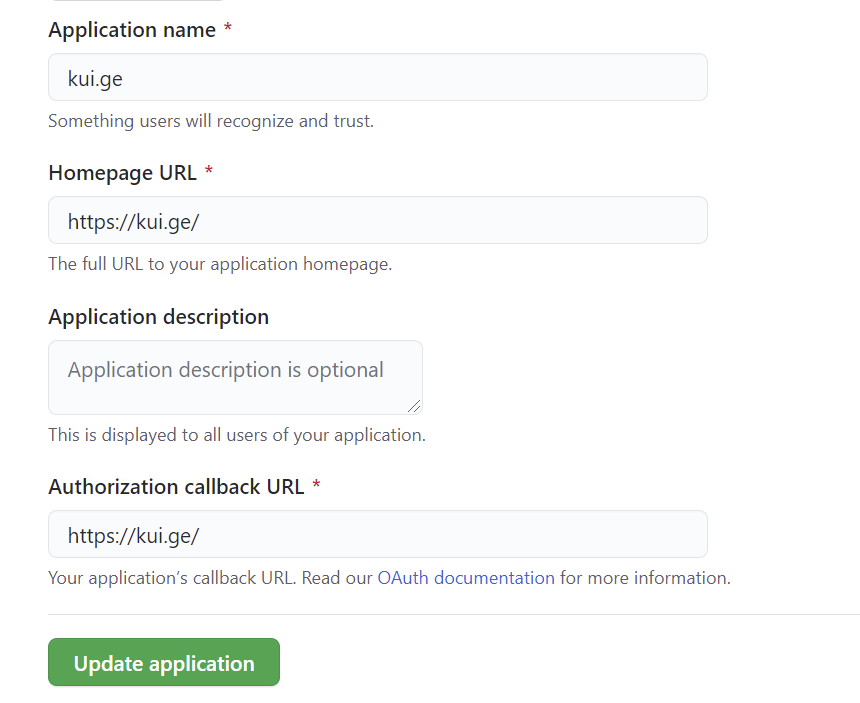Click the description textarea resize handle
This screenshot has height=703, width=860.
click(x=415, y=406)
